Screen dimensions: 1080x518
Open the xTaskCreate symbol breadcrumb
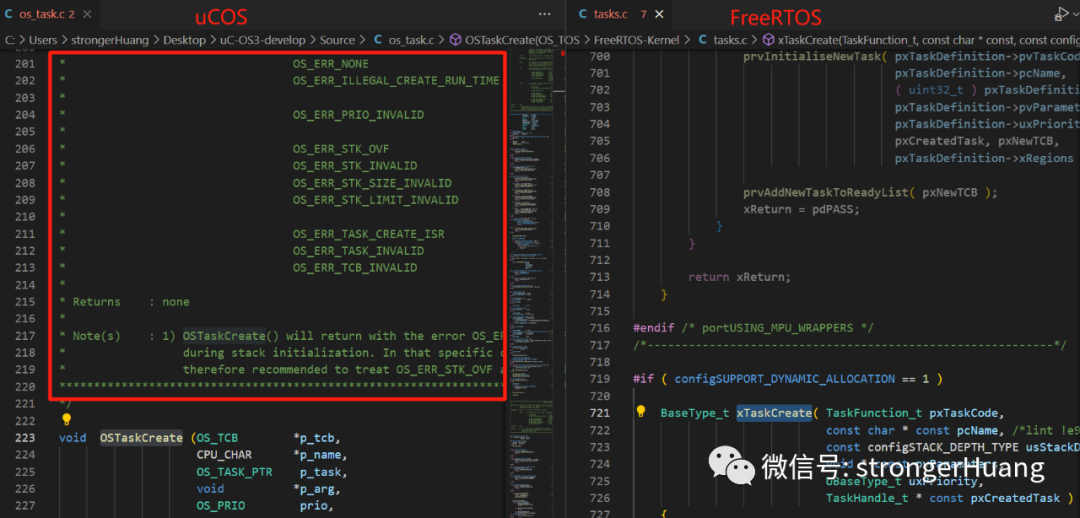coord(928,40)
